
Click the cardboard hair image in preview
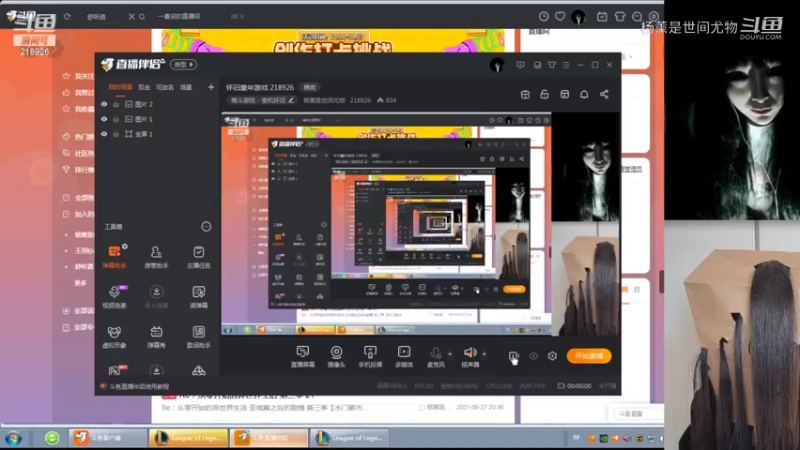point(586,279)
